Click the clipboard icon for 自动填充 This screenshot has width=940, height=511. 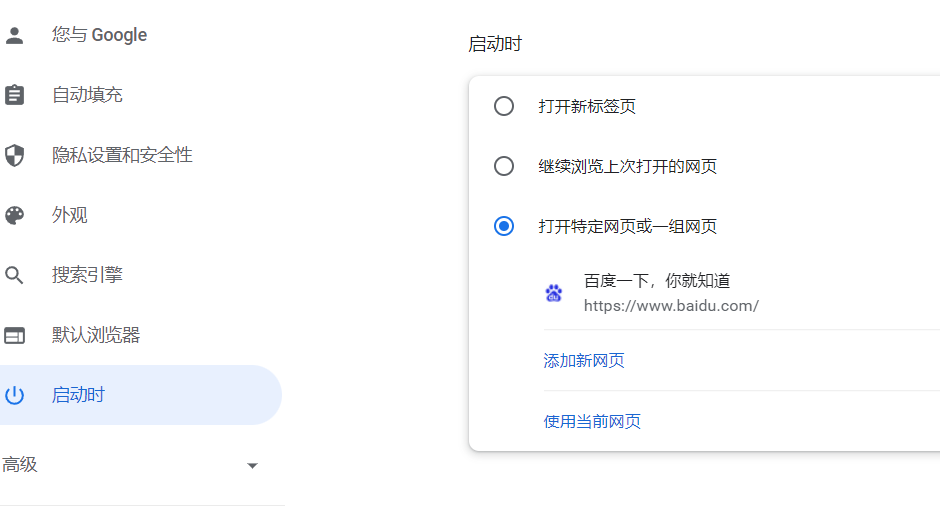14,95
